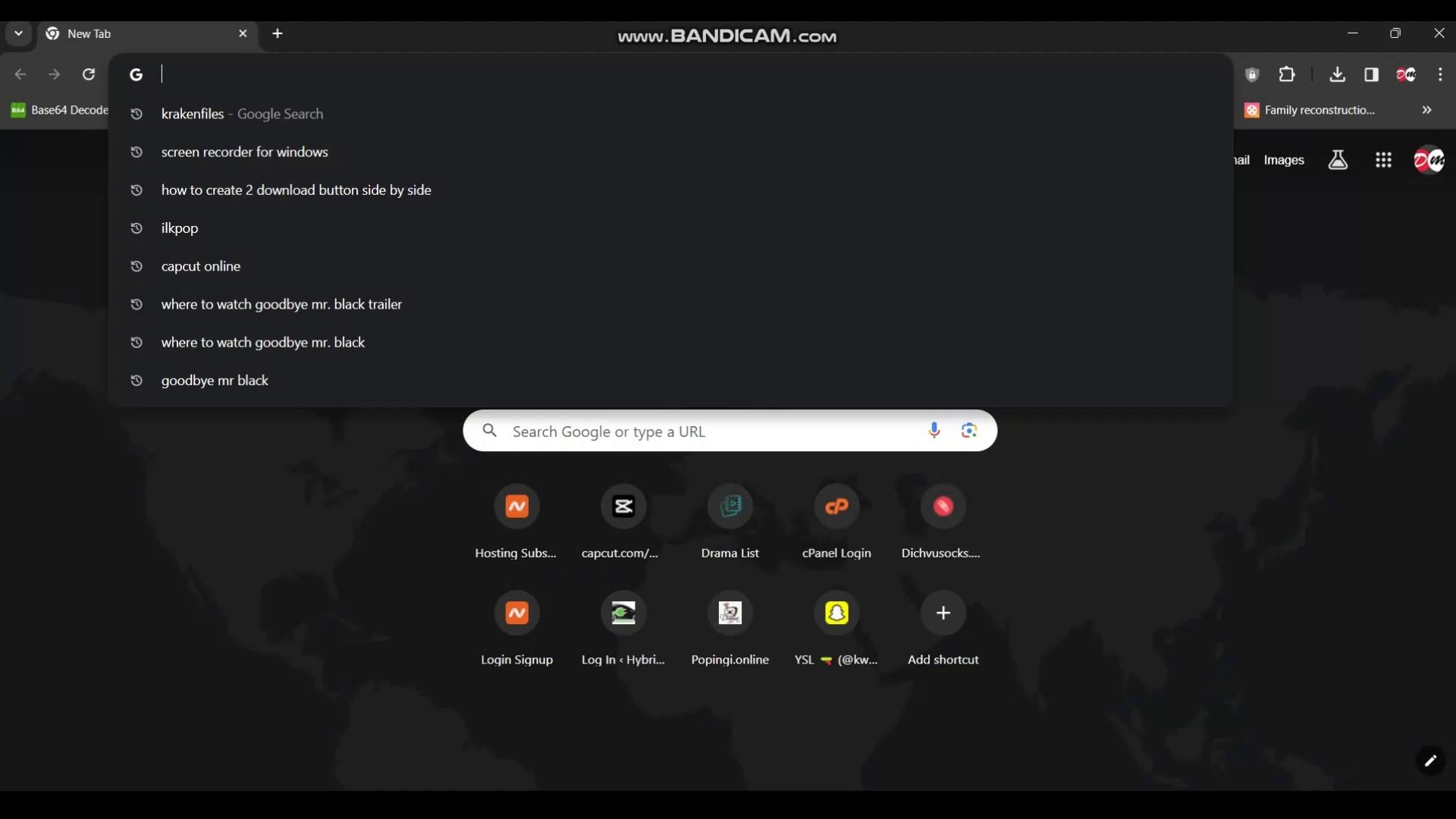This screenshot has height=819, width=1456.
Task: Expand hidden bookmarks with double chevron
Action: pos(1426,110)
